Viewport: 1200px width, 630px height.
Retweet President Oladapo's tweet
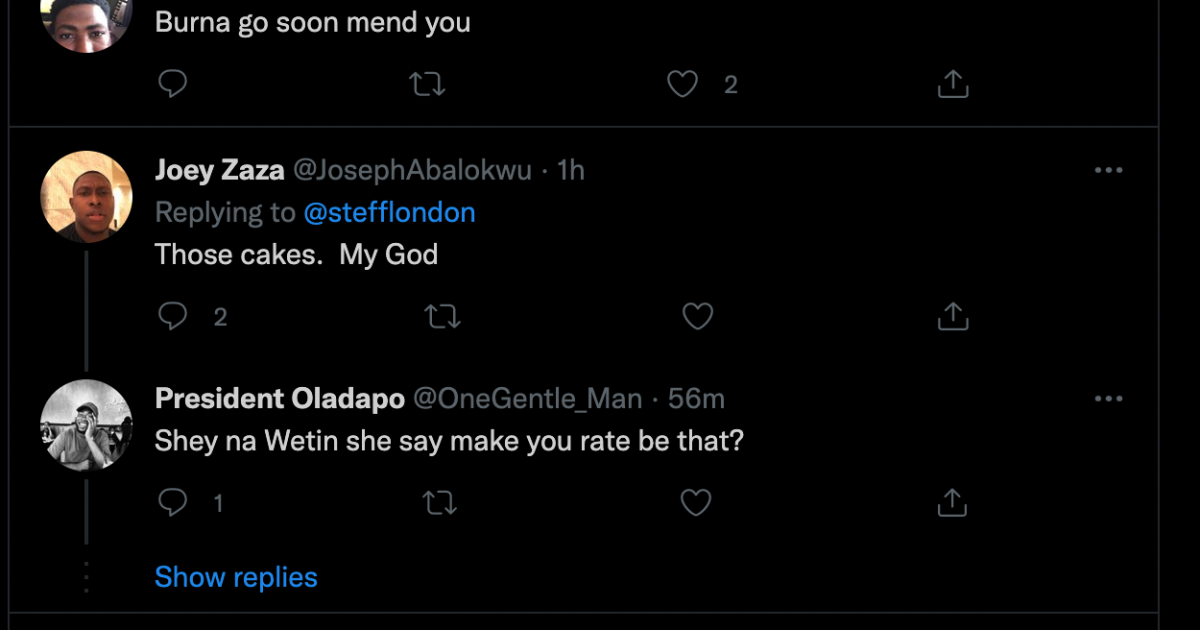point(440,502)
